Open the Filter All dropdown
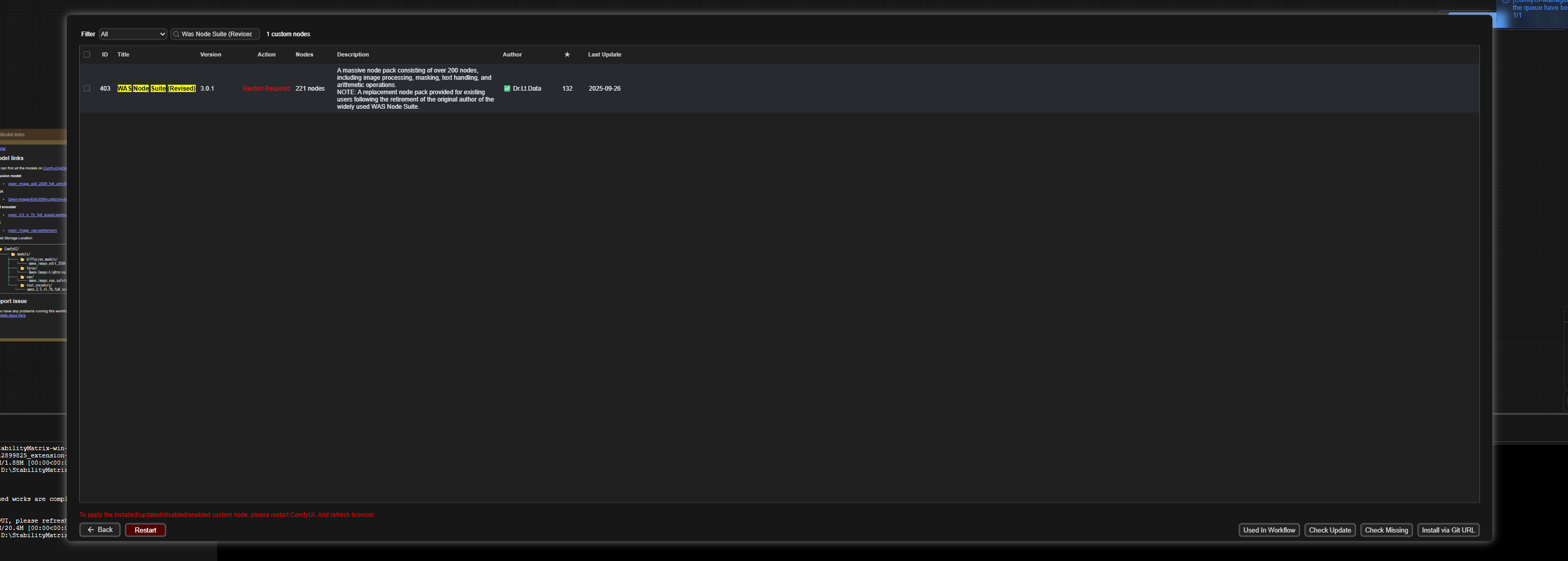Screen dimensions: 1568x561 [x=133, y=34]
